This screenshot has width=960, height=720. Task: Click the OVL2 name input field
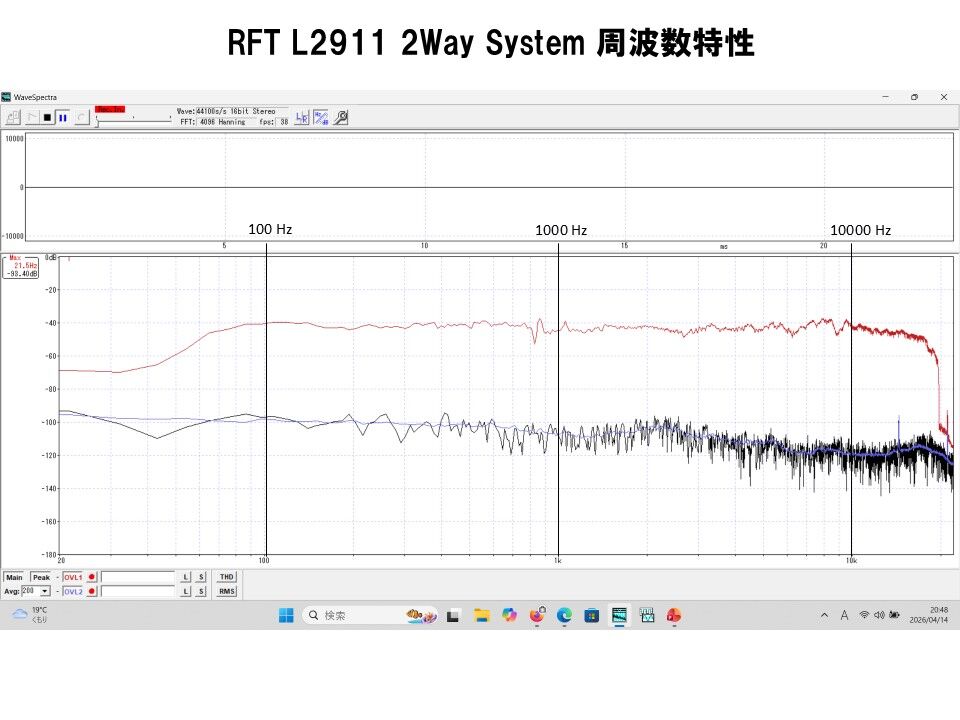pos(138,591)
